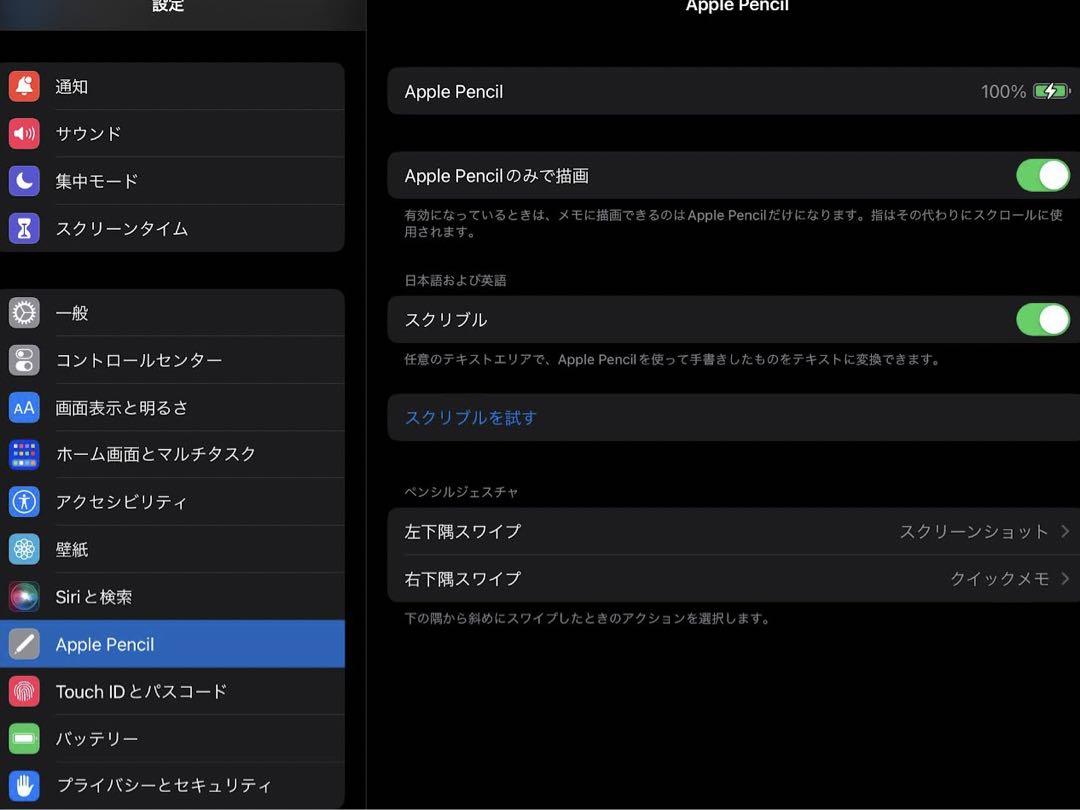Screen dimensions: 1080x810
Task: Tap the Siri orb icon
Action: point(24,597)
